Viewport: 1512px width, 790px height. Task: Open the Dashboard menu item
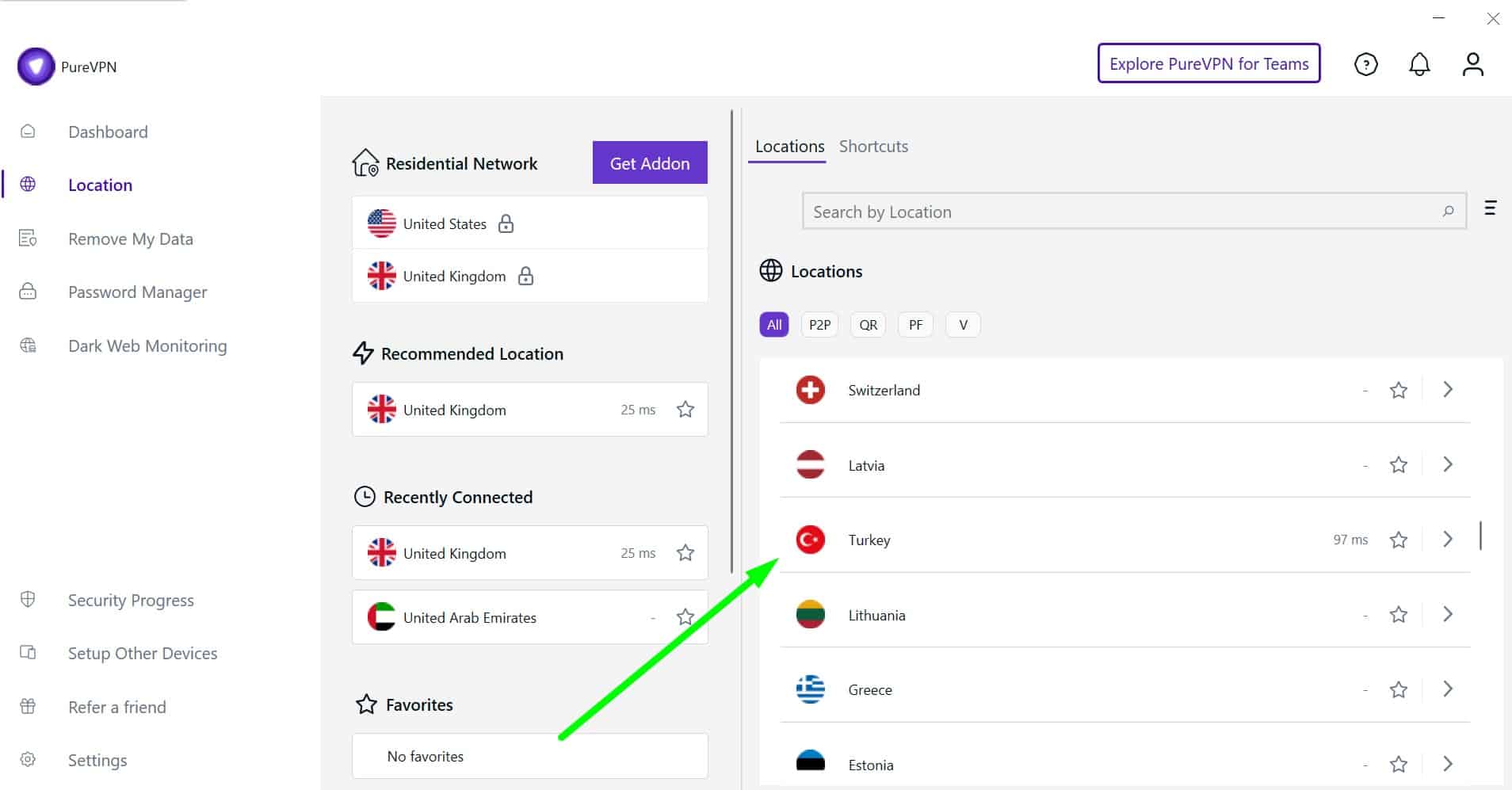108,132
